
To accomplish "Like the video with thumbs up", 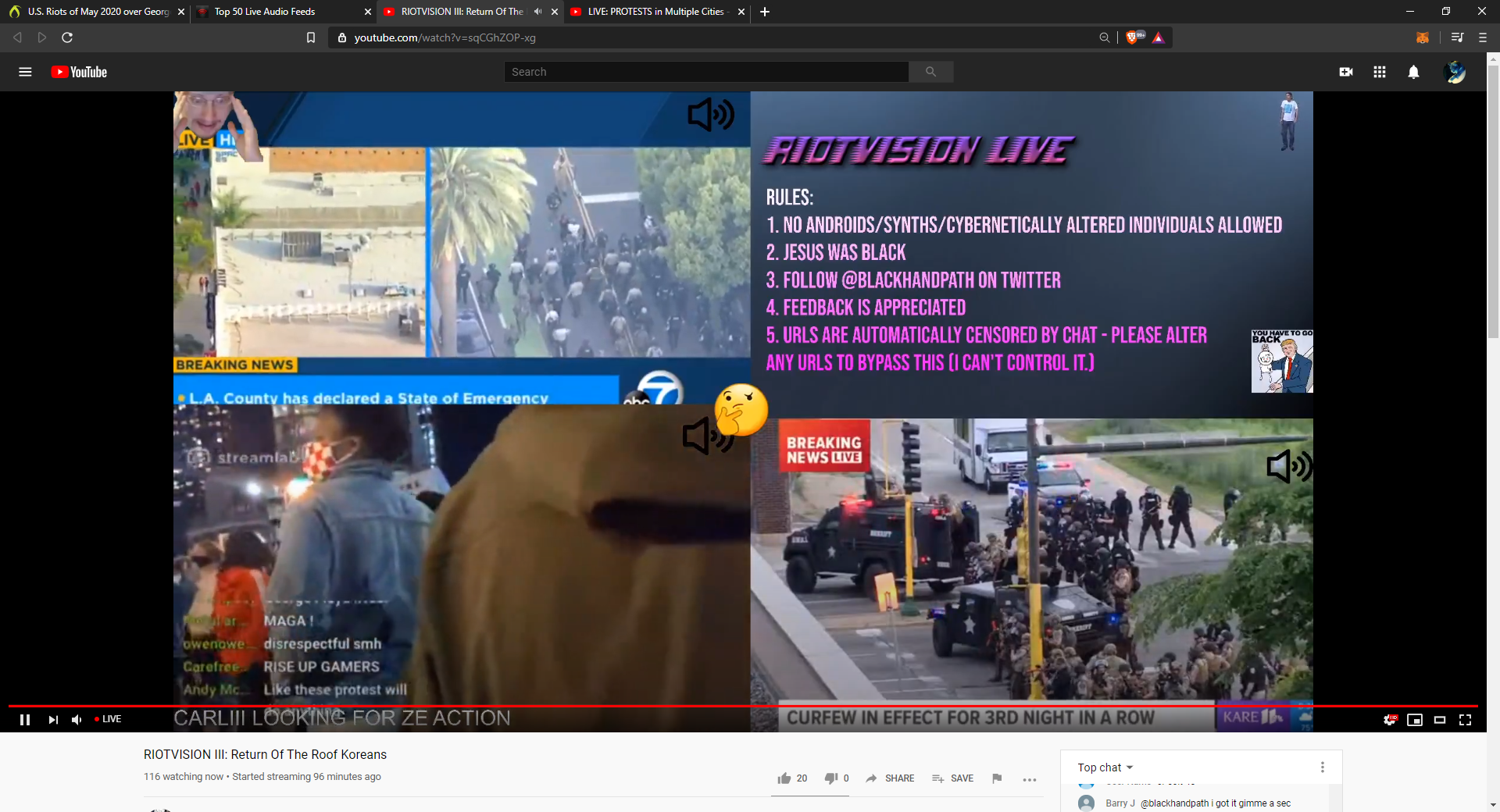I will click(x=792, y=778).
